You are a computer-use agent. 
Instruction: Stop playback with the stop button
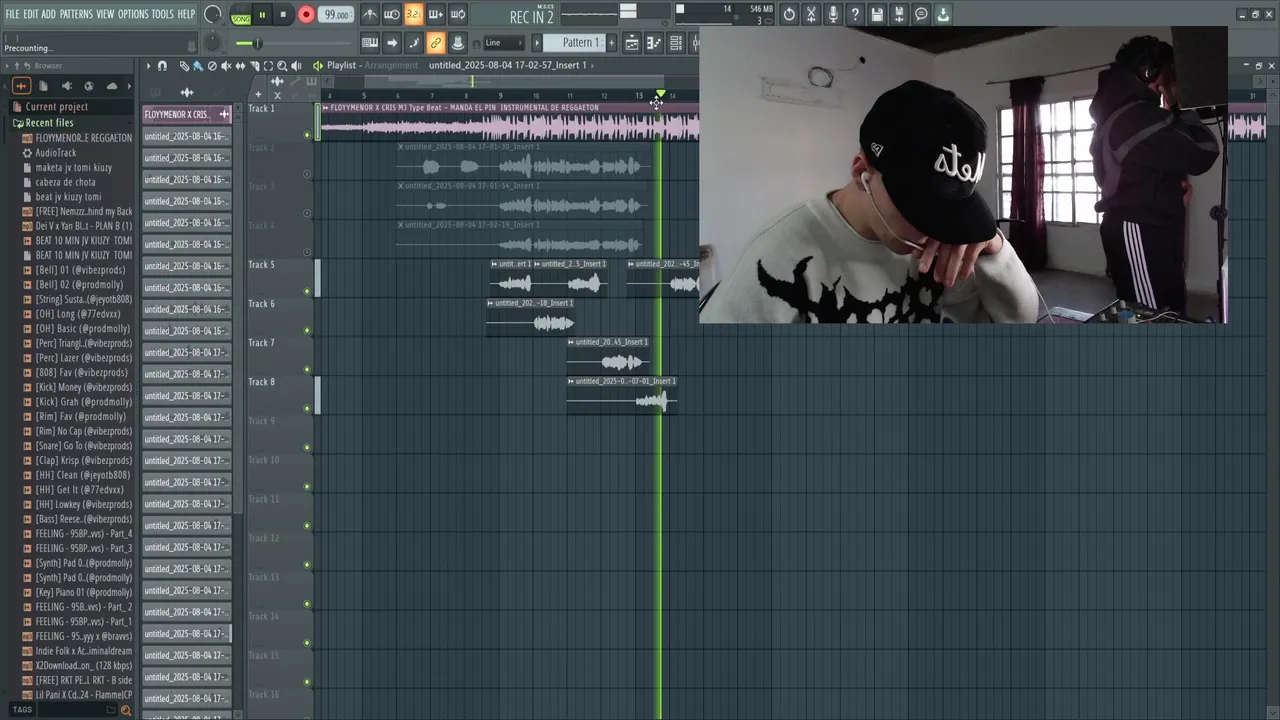[x=283, y=15]
